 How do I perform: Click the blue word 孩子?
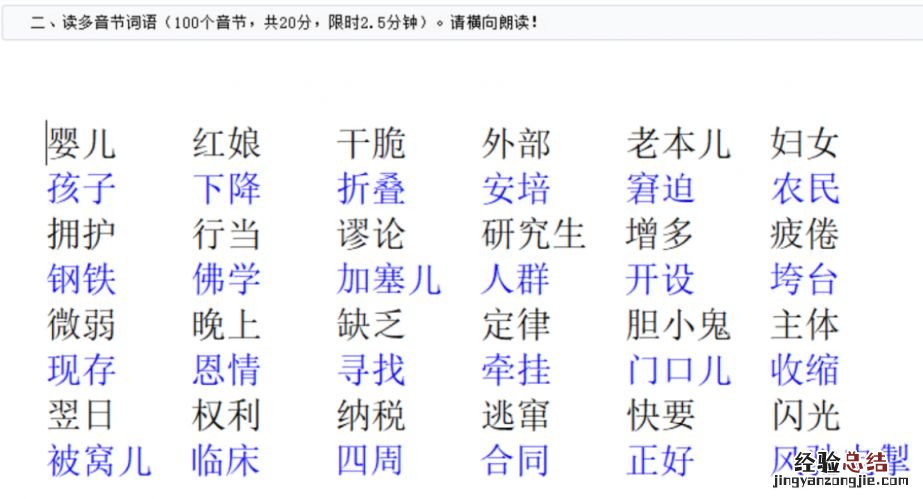[x=81, y=188]
